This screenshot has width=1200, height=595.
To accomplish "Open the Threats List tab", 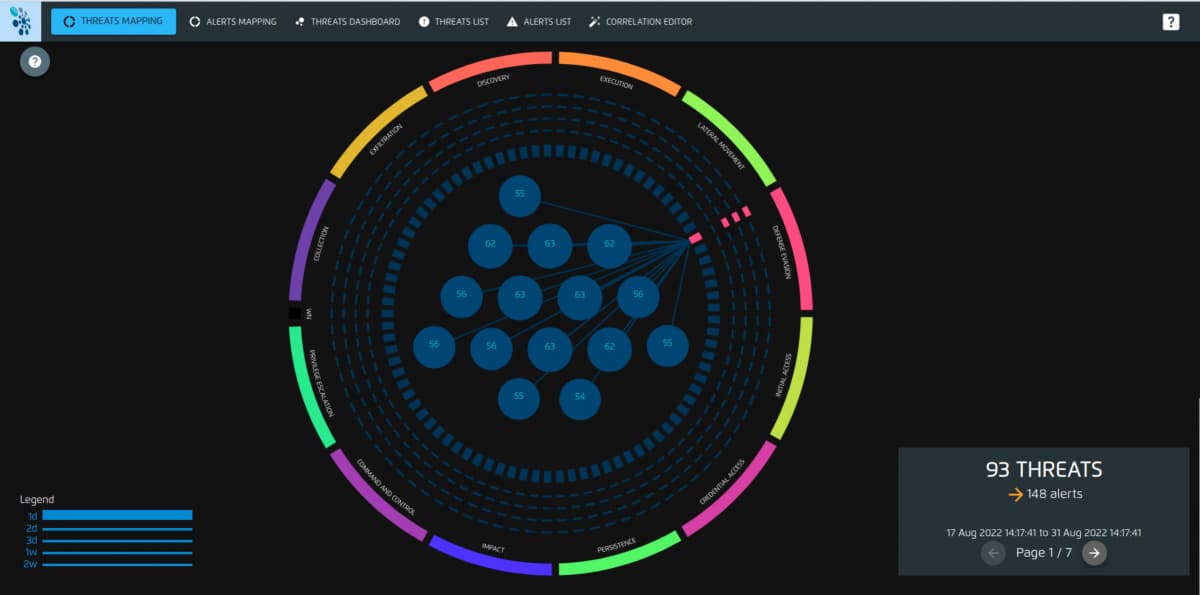I will pos(453,22).
